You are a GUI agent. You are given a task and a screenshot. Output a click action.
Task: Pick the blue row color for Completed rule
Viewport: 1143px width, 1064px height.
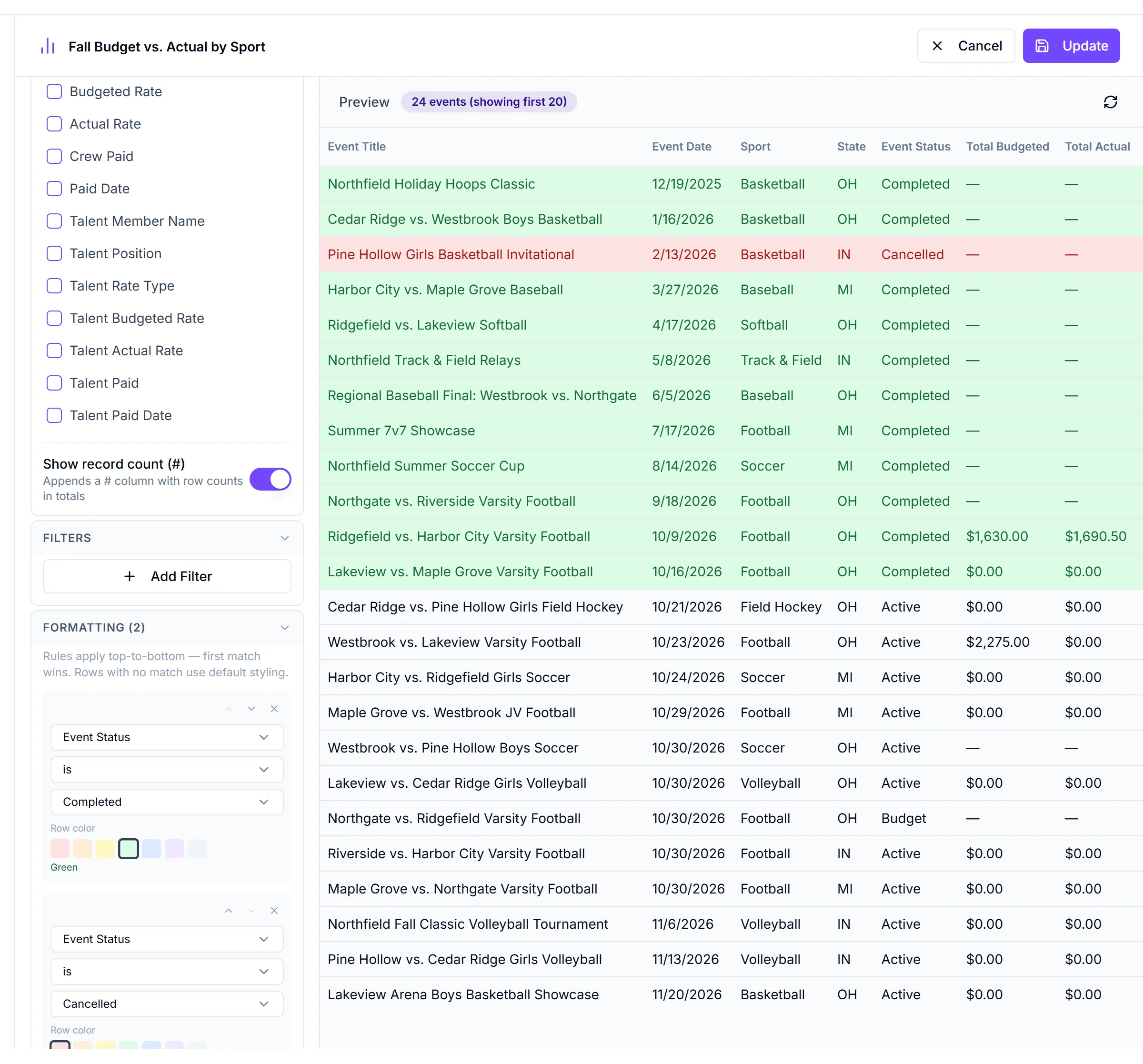pos(151,848)
